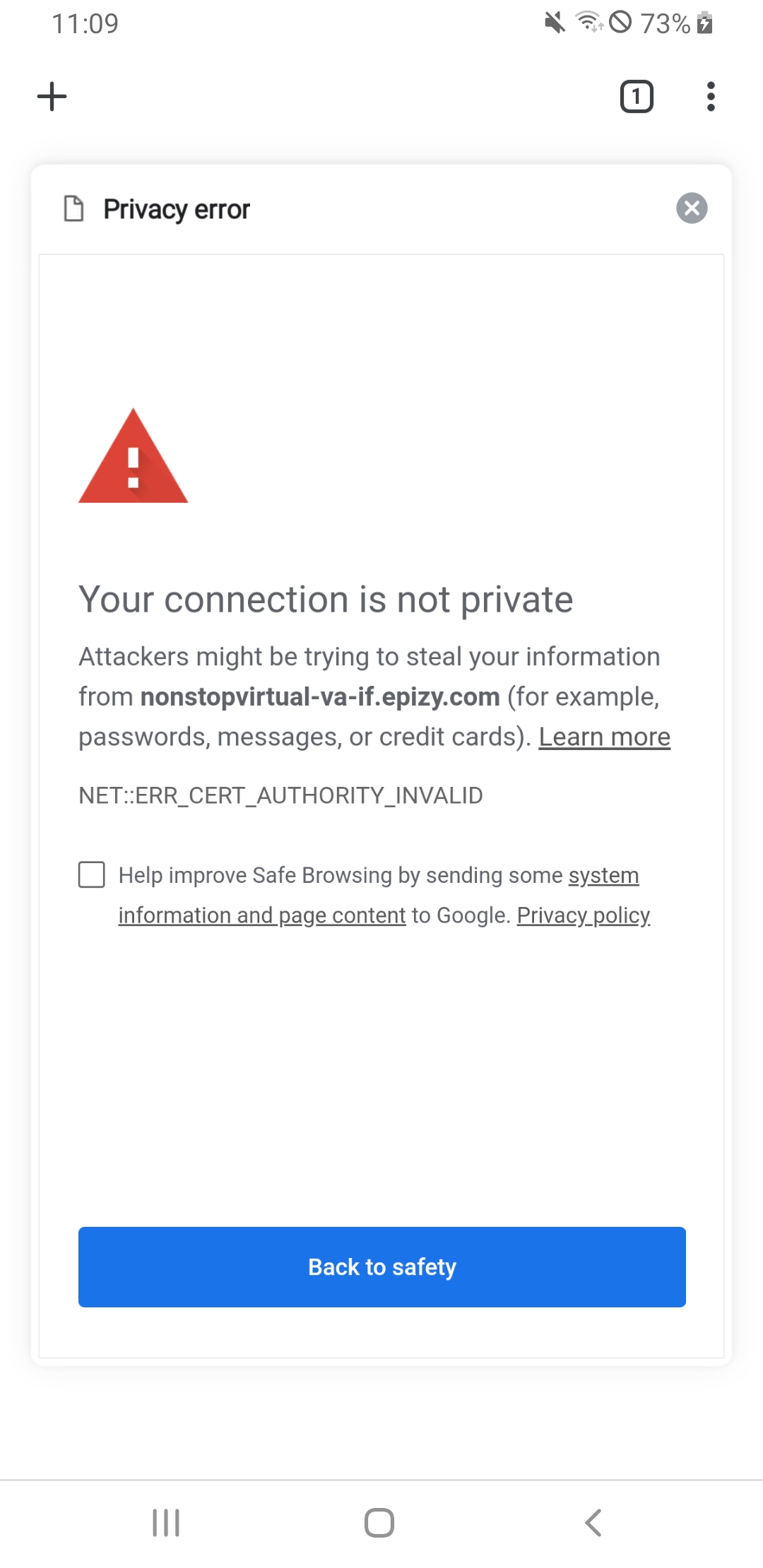Tap the battery status icon
The height and width of the screenshot is (1568, 763).
point(704,23)
